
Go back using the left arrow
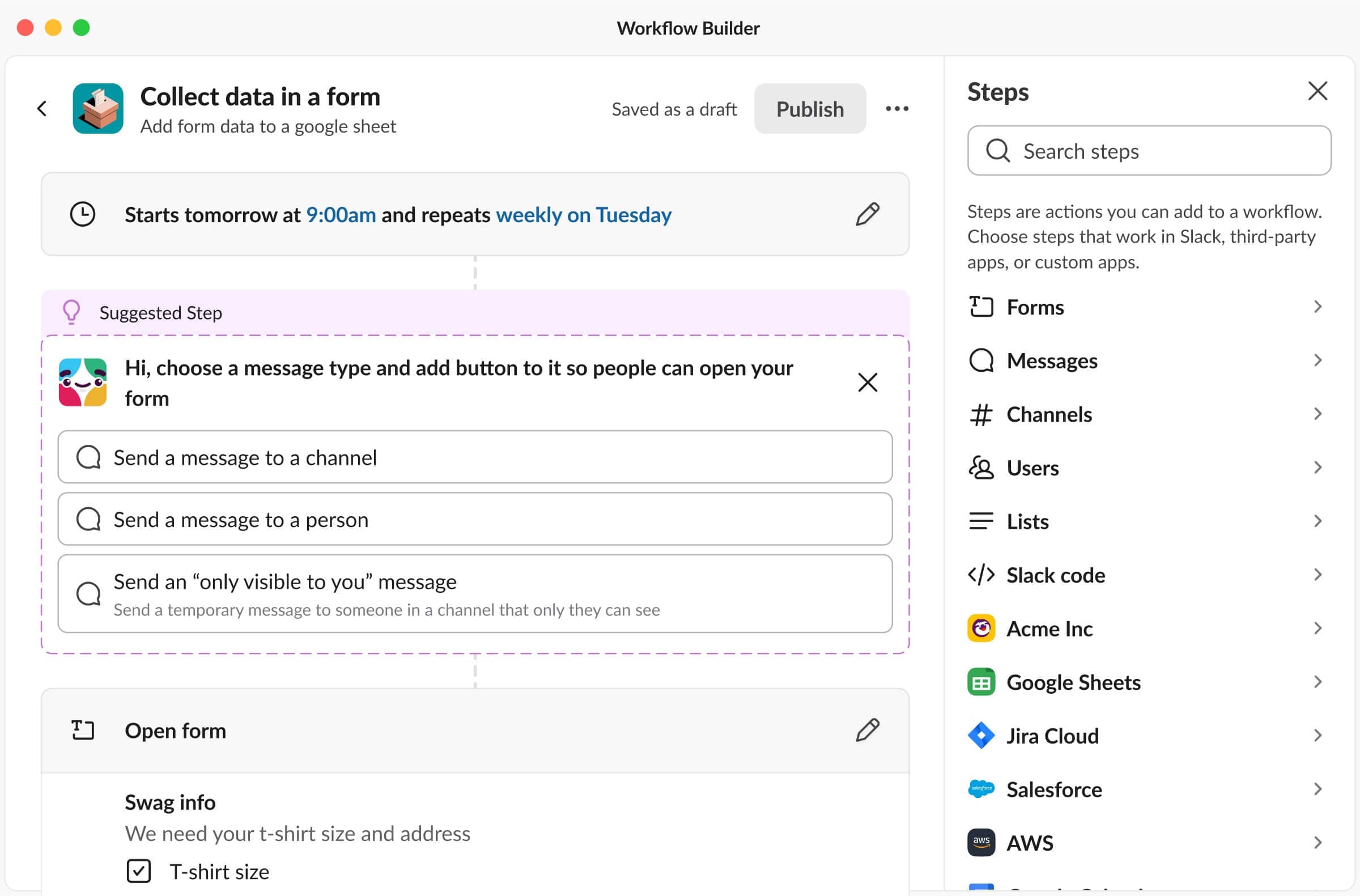point(42,109)
